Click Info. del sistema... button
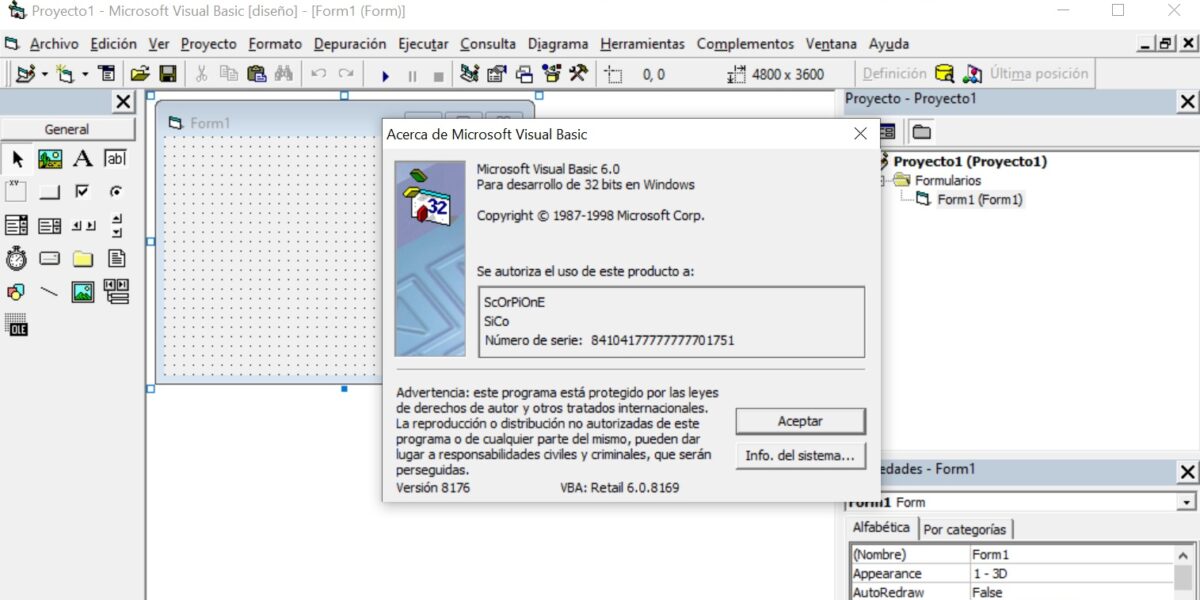 click(x=800, y=456)
